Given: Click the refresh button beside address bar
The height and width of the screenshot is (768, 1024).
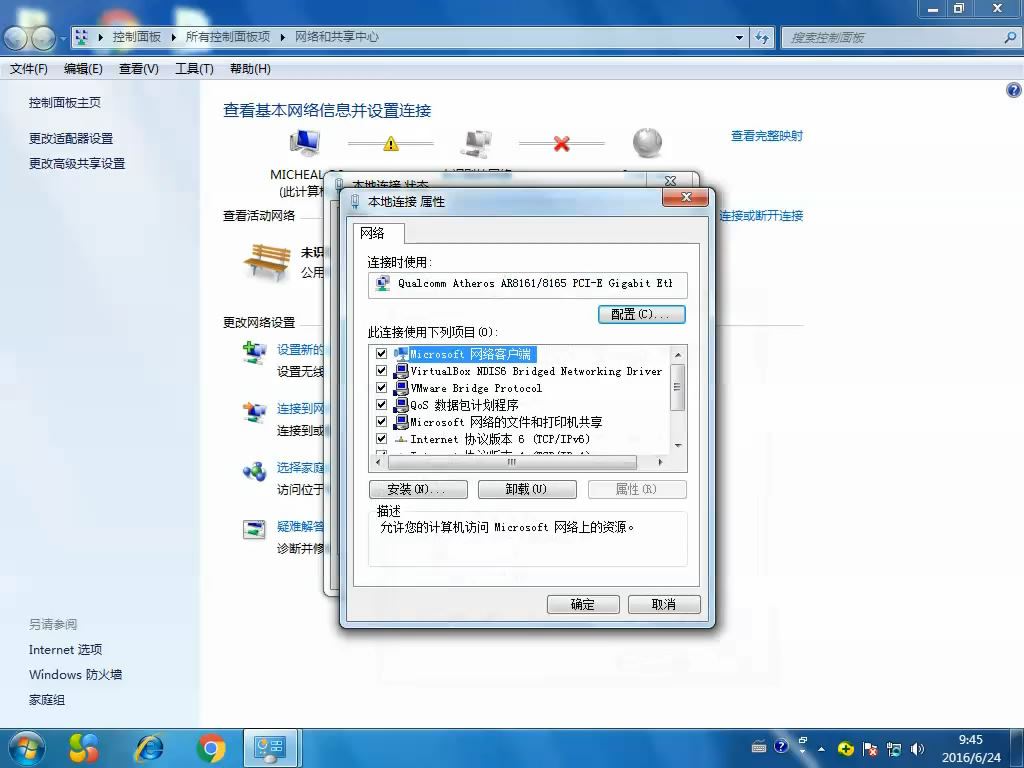Looking at the screenshot, I should tap(762, 37).
